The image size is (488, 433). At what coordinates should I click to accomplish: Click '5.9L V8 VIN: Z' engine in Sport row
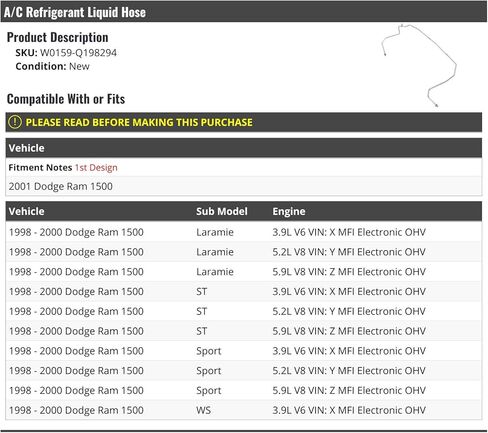pyautogui.click(x=349, y=390)
